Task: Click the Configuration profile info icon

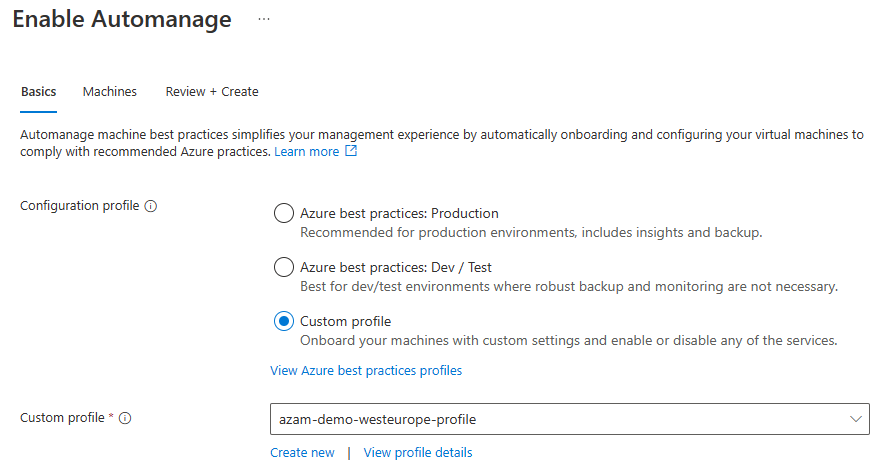Action: (151, 206)
